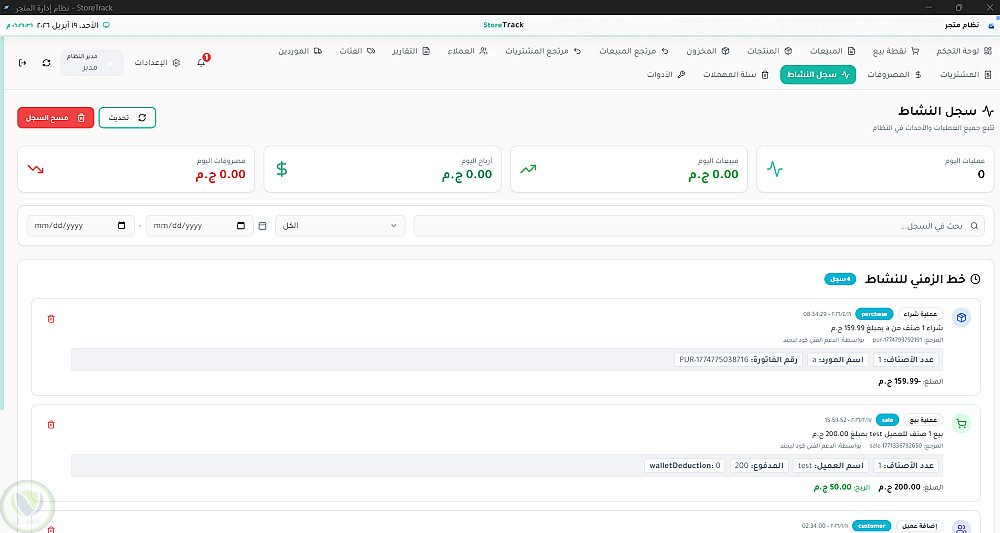Image resolution: width=1000 pixels, height=533 pixels.
Task: Expand the الكل filter dropdown
Action: (340, 226)
